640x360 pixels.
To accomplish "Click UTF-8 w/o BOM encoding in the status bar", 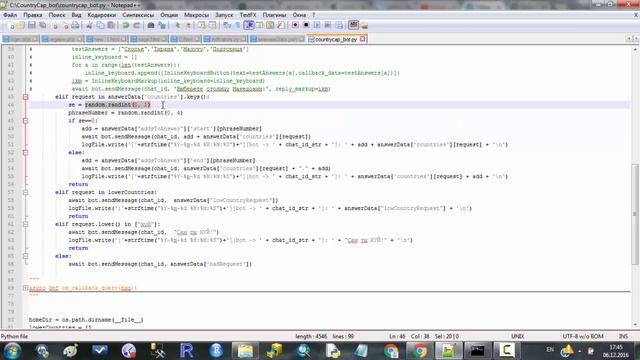I will 583,336.
